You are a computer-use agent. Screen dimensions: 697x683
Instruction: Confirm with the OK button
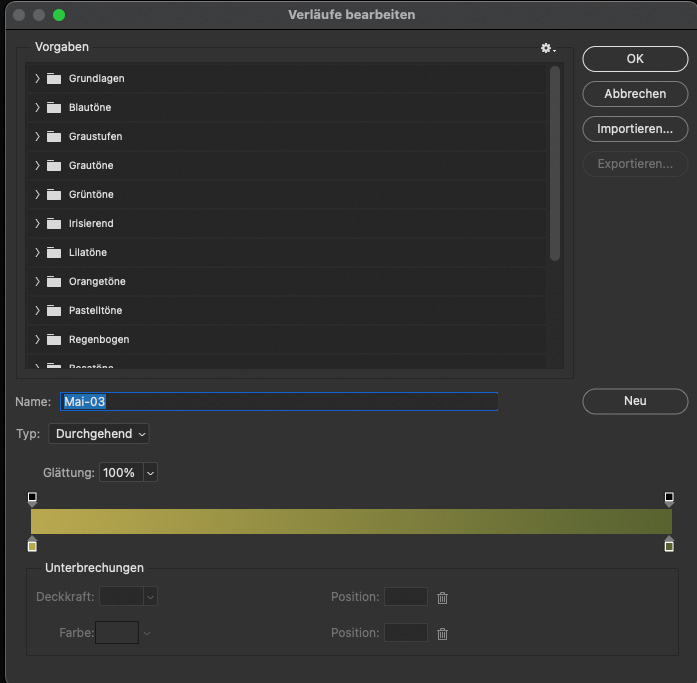[x=635, y=59]
